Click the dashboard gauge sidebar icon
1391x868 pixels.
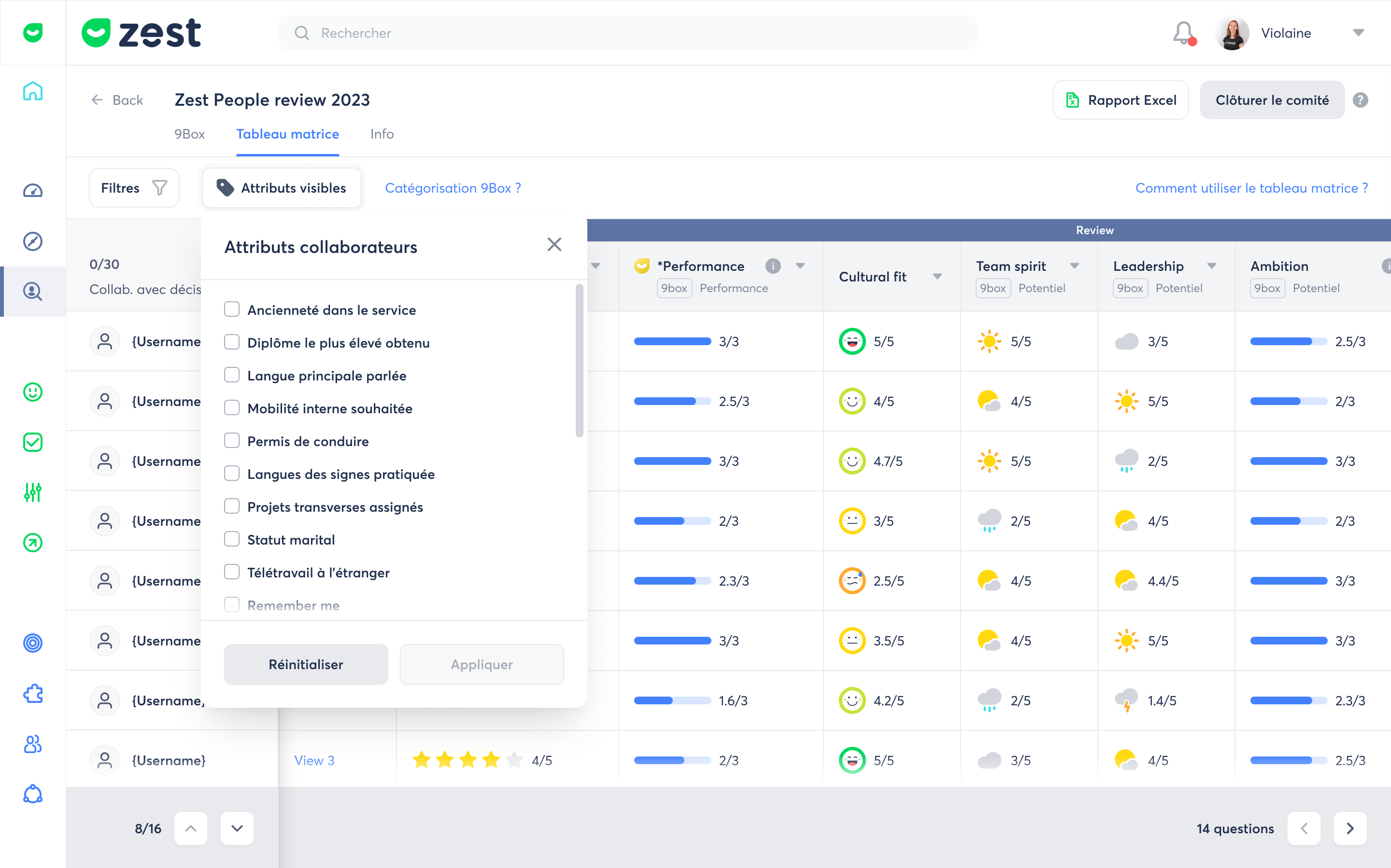click(33, 191)
